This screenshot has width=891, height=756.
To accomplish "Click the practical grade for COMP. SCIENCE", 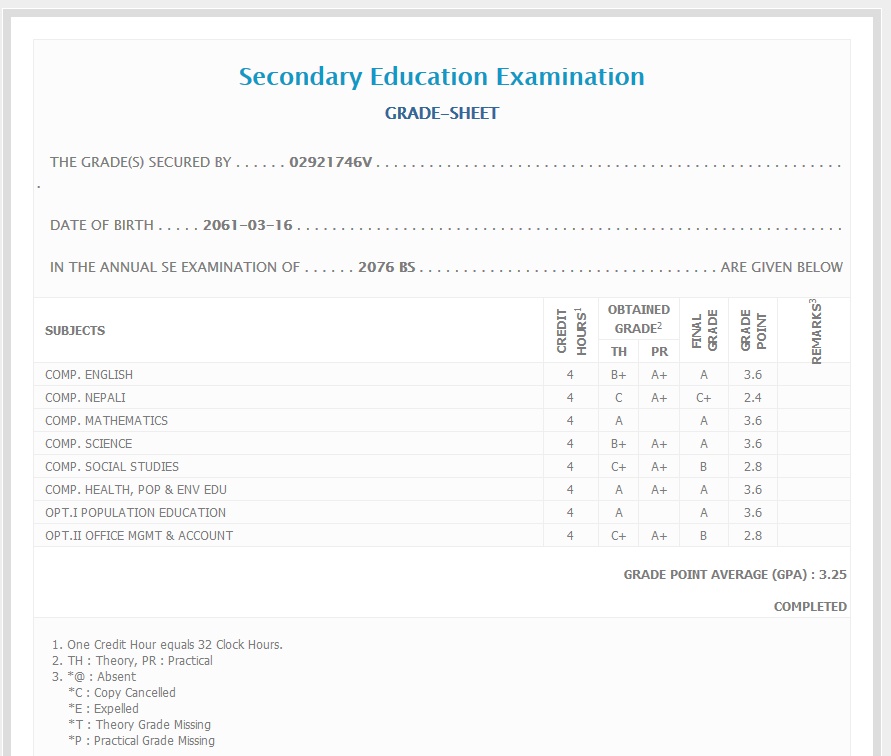I will [659, 444].
